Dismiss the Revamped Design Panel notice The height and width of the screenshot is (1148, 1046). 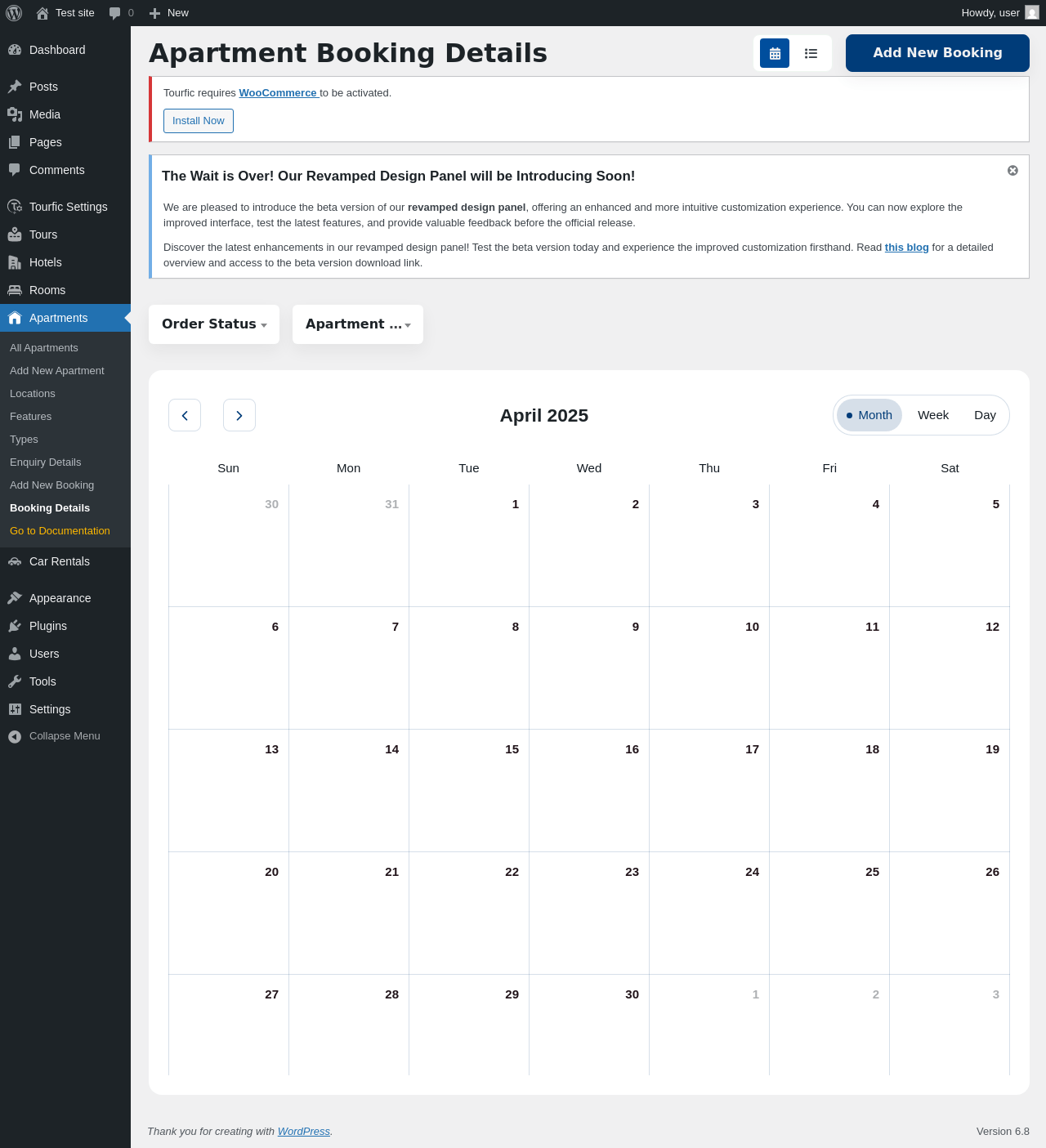click(x=1012, y=171)
